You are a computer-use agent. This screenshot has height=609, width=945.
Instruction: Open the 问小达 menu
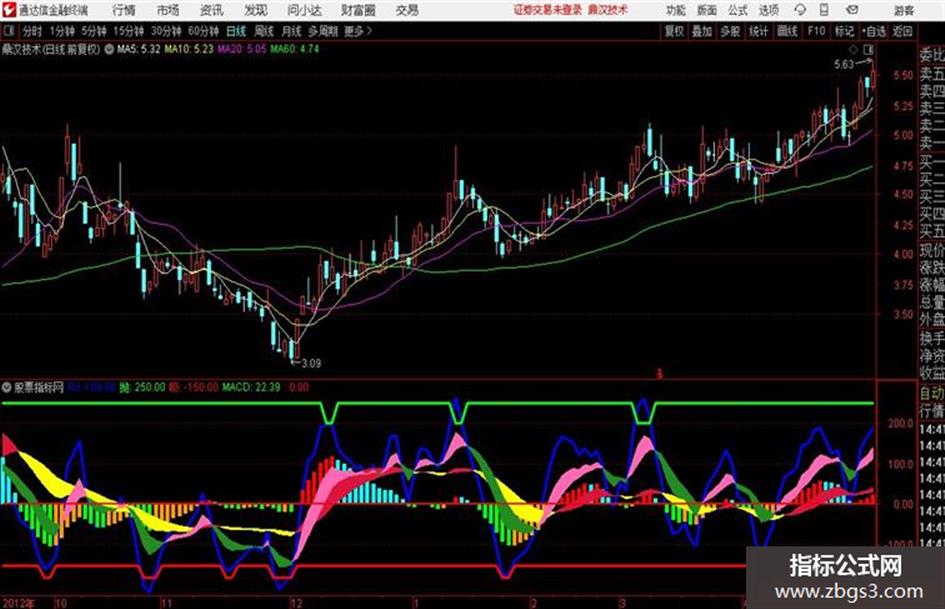point(304,10)
